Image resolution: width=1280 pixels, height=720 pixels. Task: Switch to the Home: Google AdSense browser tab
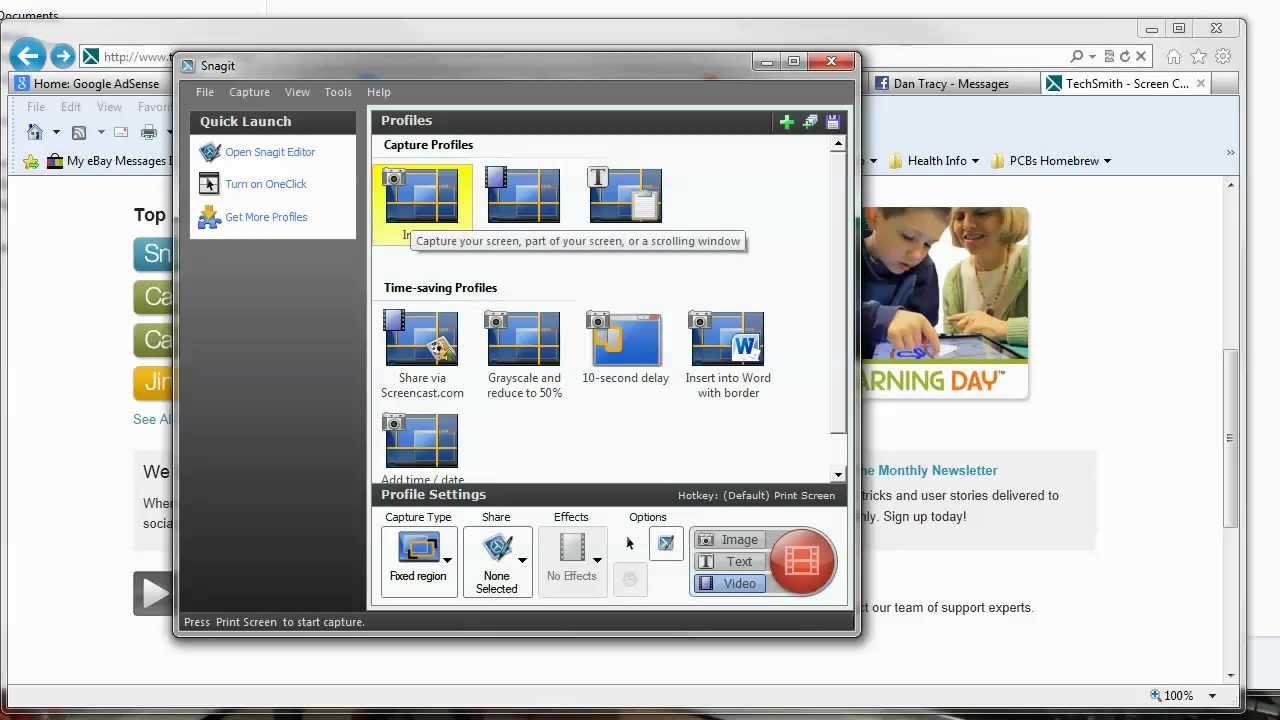[x=89, y=84]
